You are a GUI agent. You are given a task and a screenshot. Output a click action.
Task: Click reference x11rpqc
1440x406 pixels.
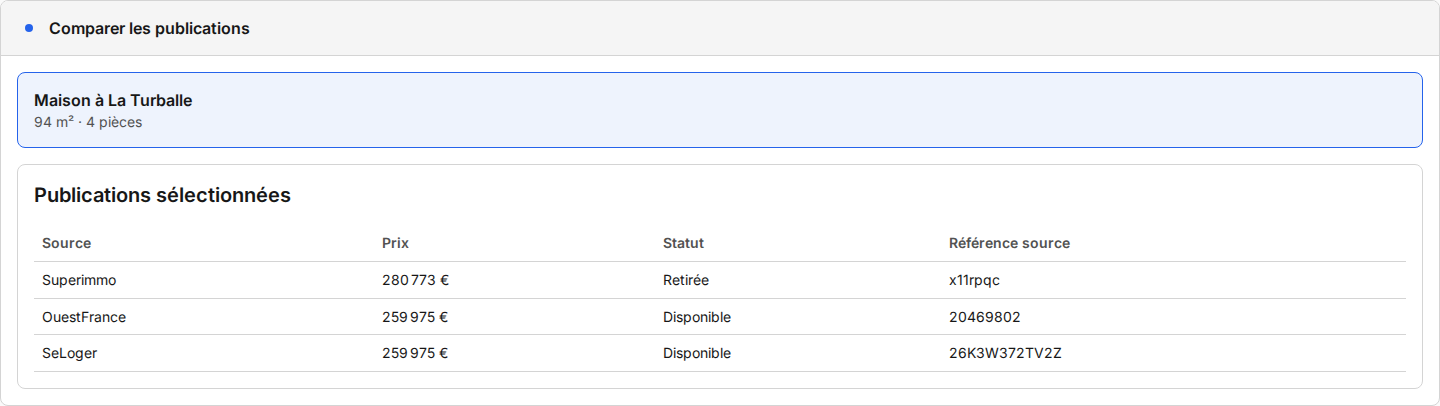click(x=974, y=281)
